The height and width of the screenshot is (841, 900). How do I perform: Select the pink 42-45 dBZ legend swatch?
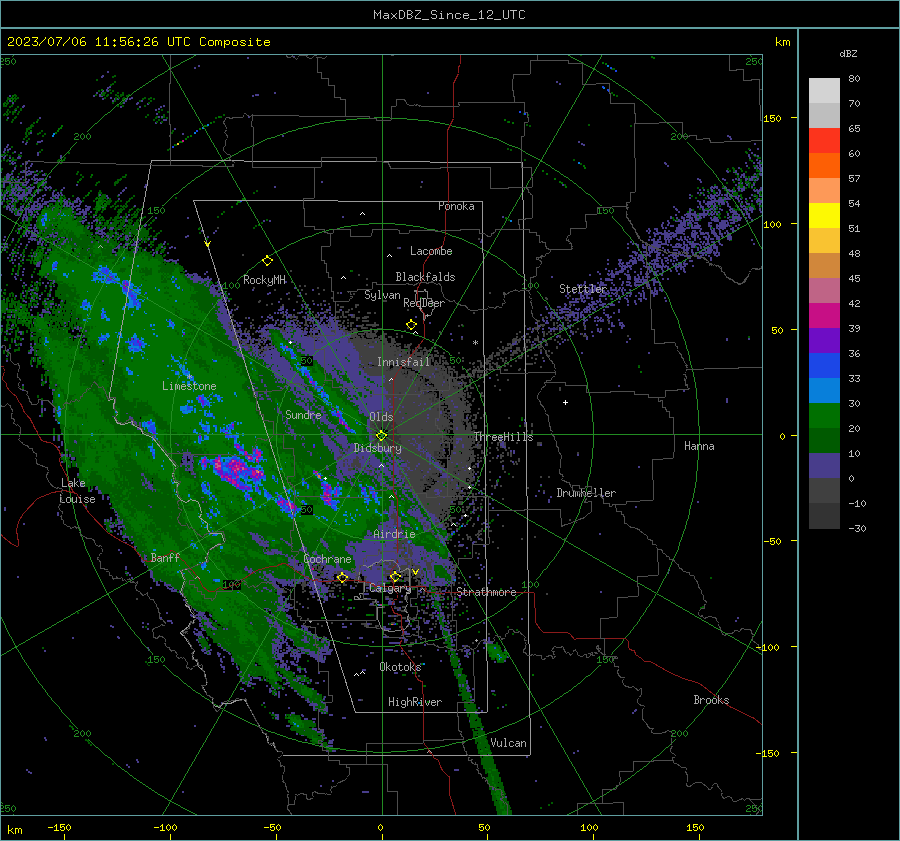point(824,291)
